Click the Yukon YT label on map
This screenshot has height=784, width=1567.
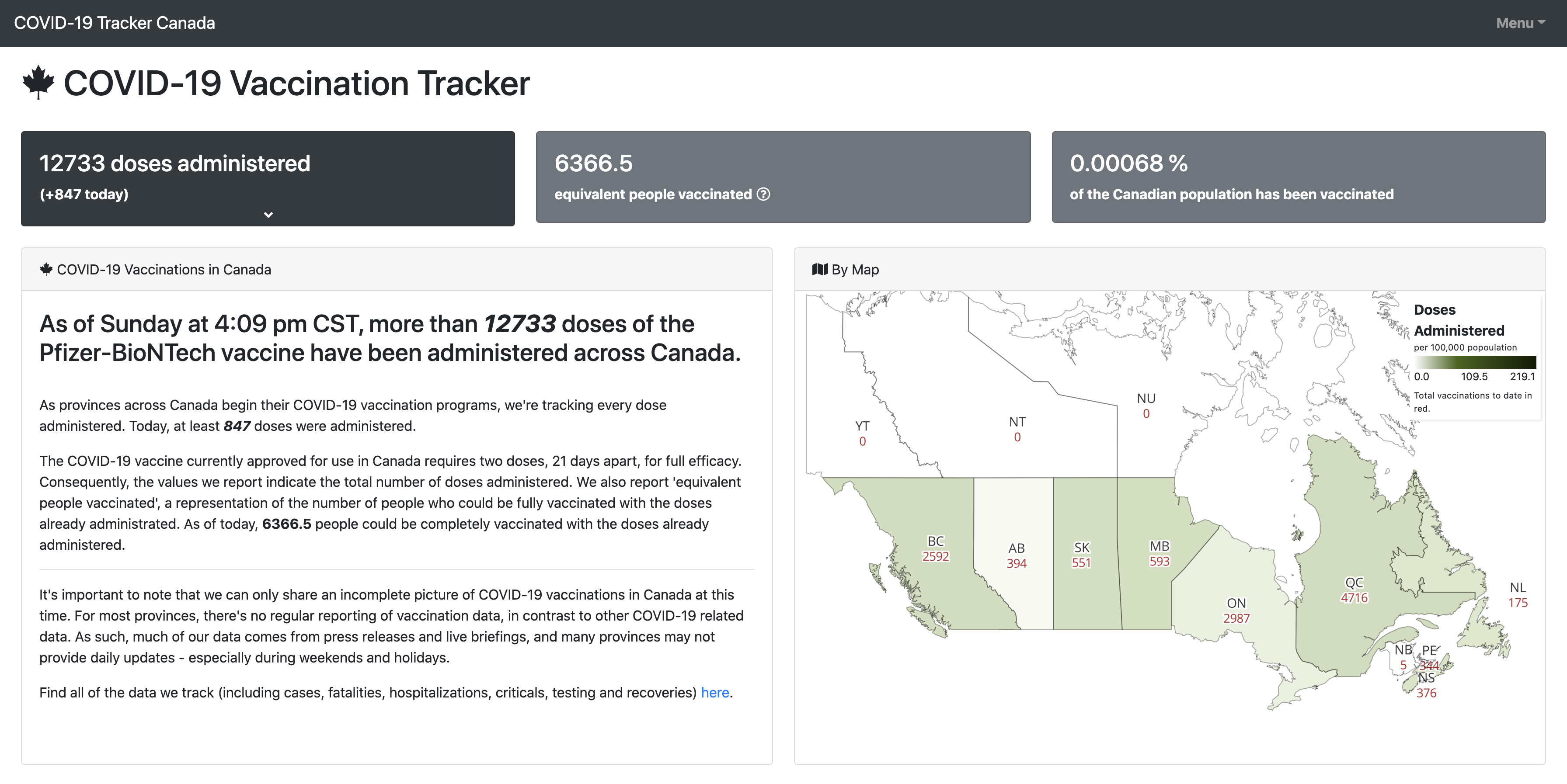tap(862, 426)
